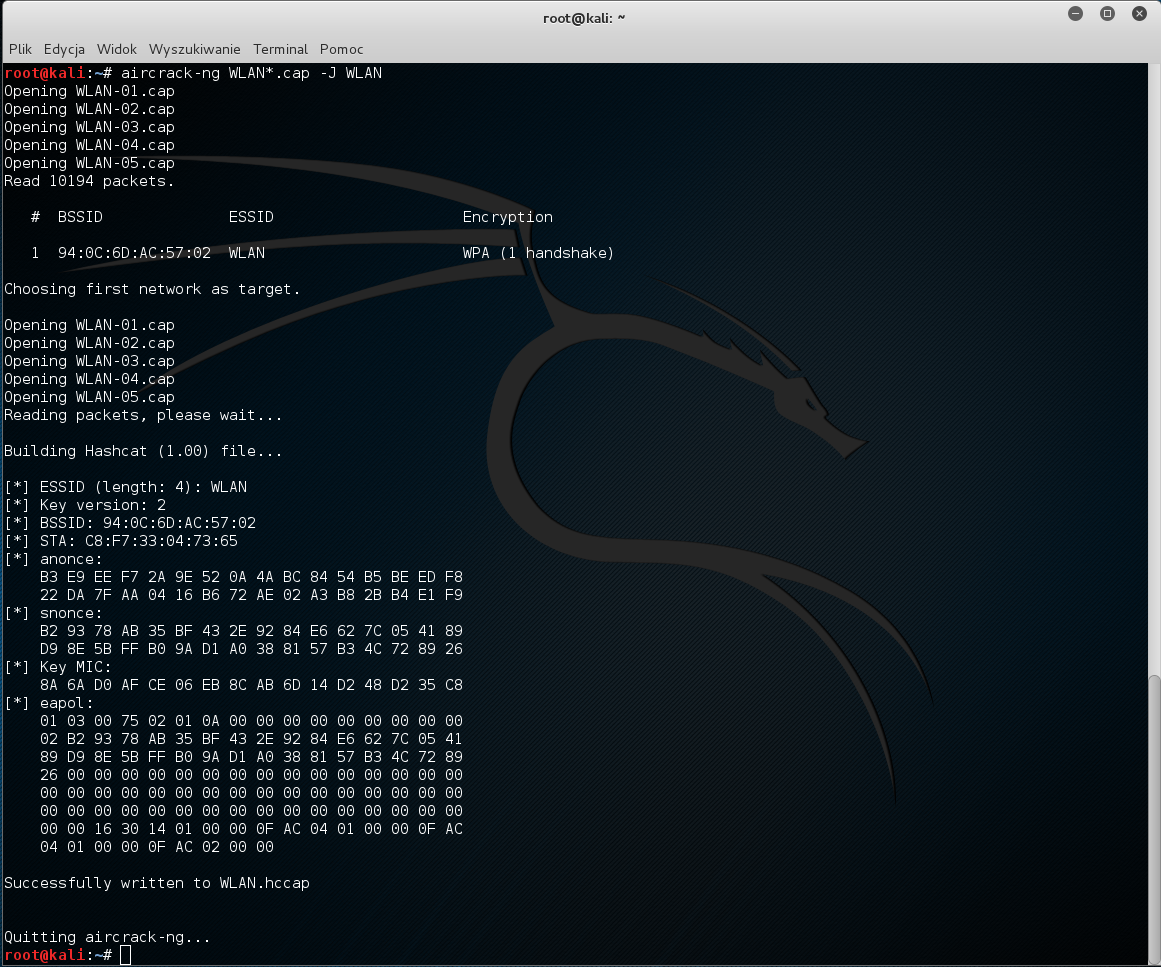Click the window title root@kali: ~

pos(583,18)
